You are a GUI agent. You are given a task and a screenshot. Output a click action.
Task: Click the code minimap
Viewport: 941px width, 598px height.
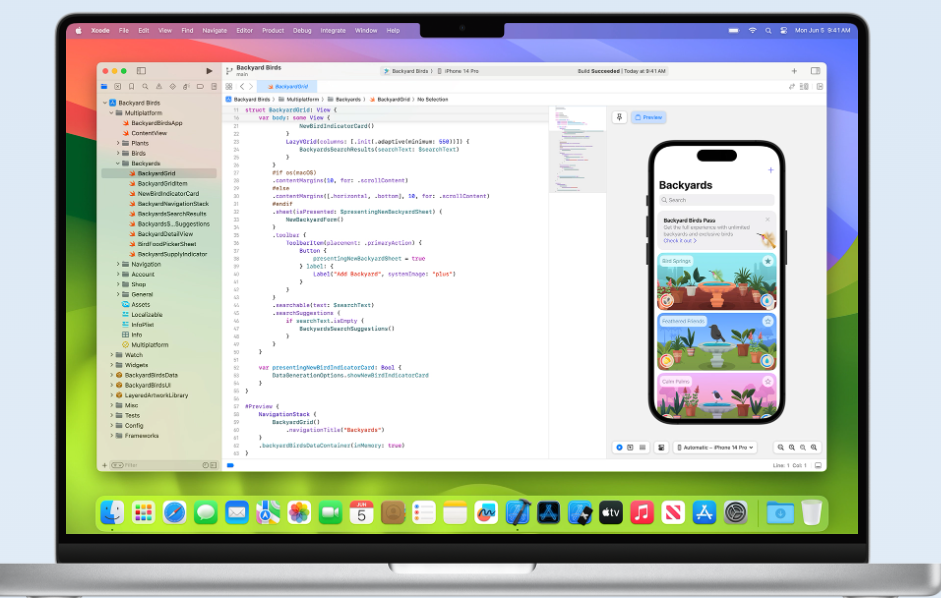pyautogui.click(x=577, y=150)
